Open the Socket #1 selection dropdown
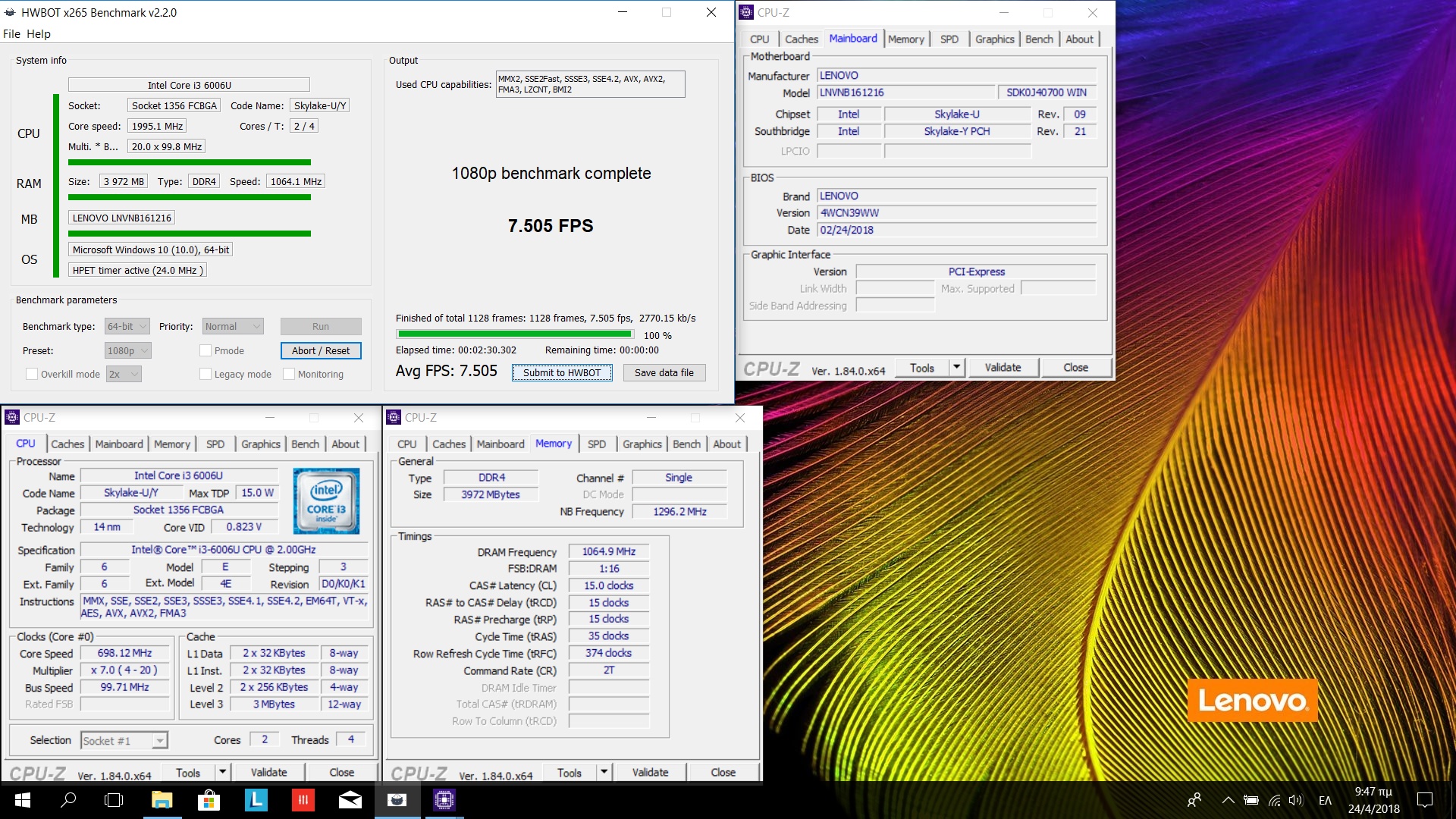This screenshot has width=1456, height=819. tap(124, 740)
